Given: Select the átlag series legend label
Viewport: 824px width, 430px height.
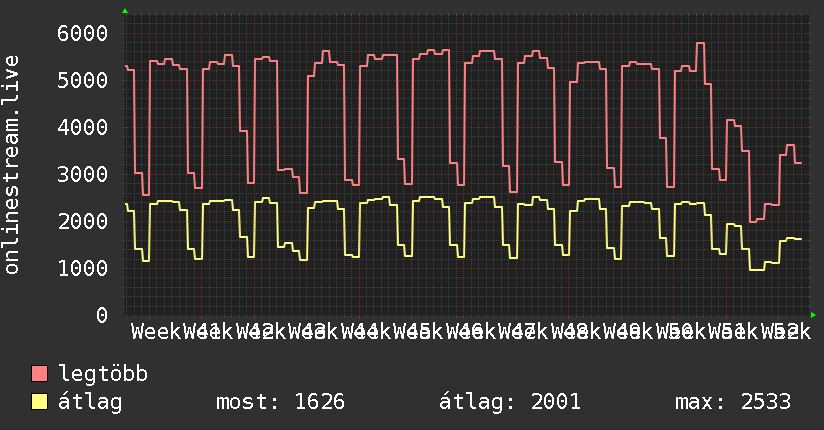Looking at the screenshot, I should click(90, 402).
